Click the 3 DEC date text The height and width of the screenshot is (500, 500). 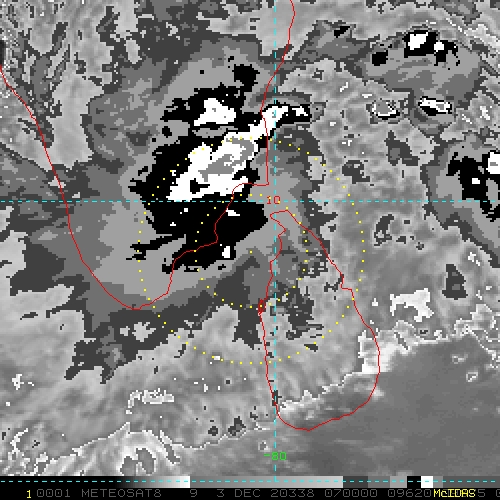[238, 493]
